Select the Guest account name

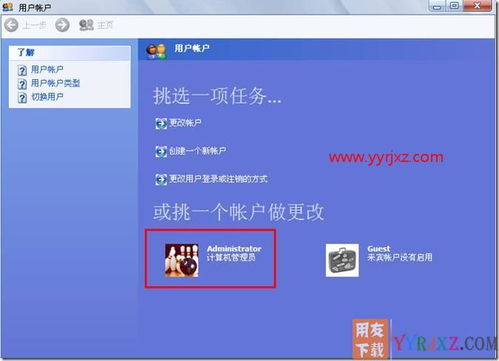[379, 249]
